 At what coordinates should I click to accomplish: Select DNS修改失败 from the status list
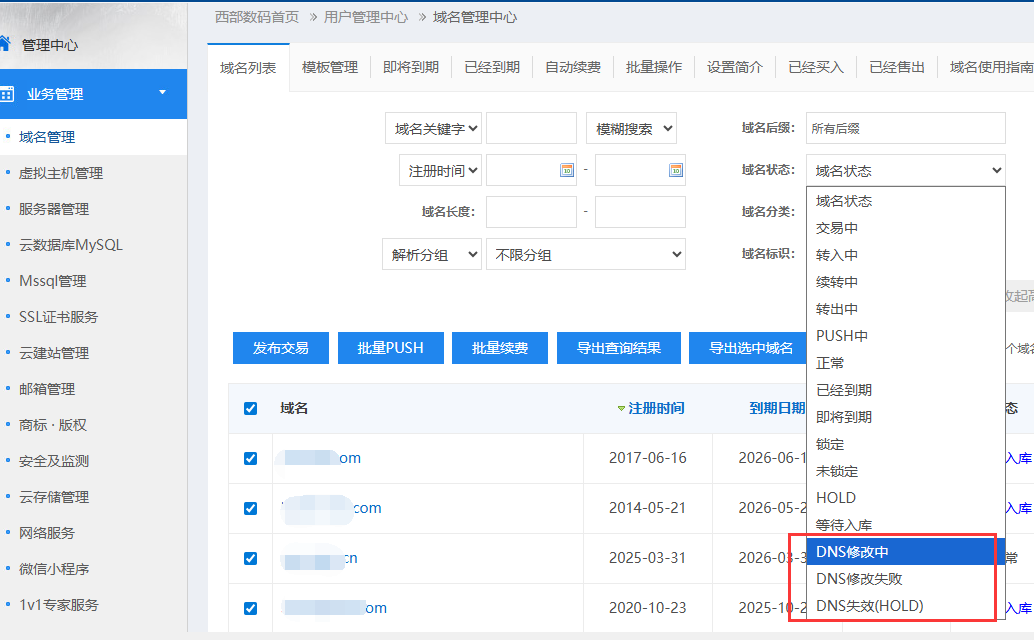tap(859, 579)
